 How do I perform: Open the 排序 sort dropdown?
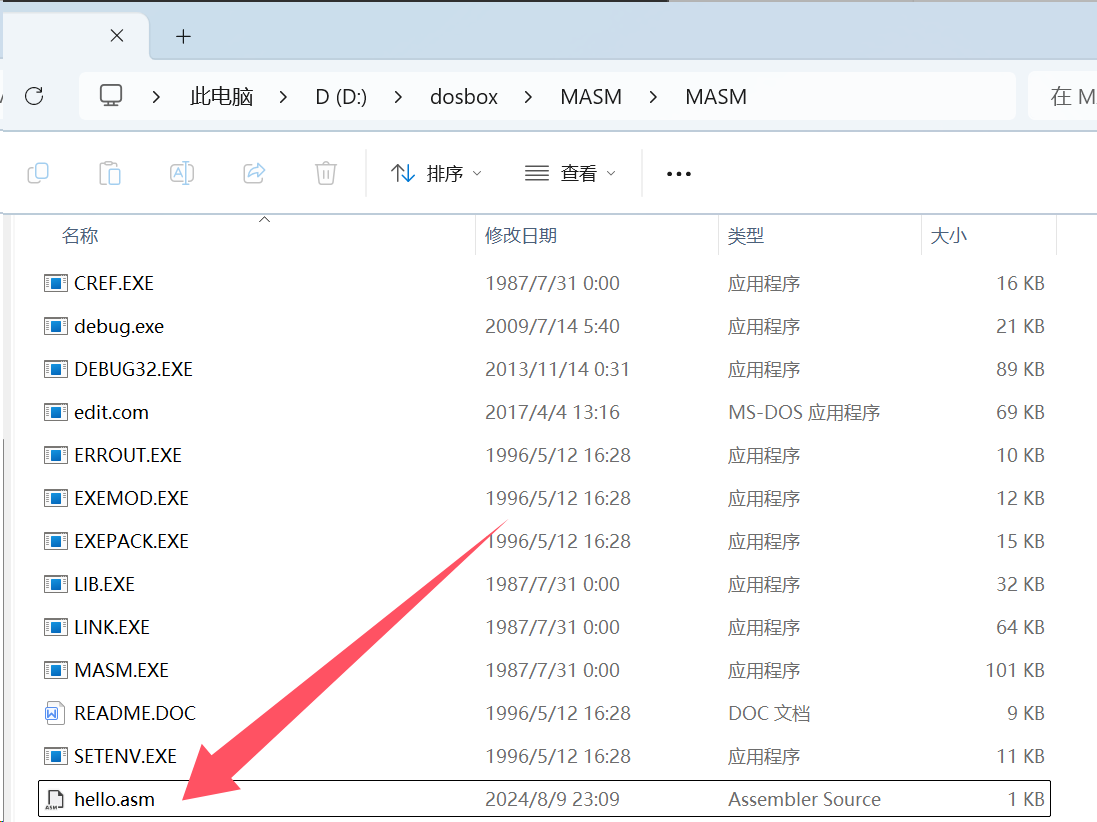(436, 173)
